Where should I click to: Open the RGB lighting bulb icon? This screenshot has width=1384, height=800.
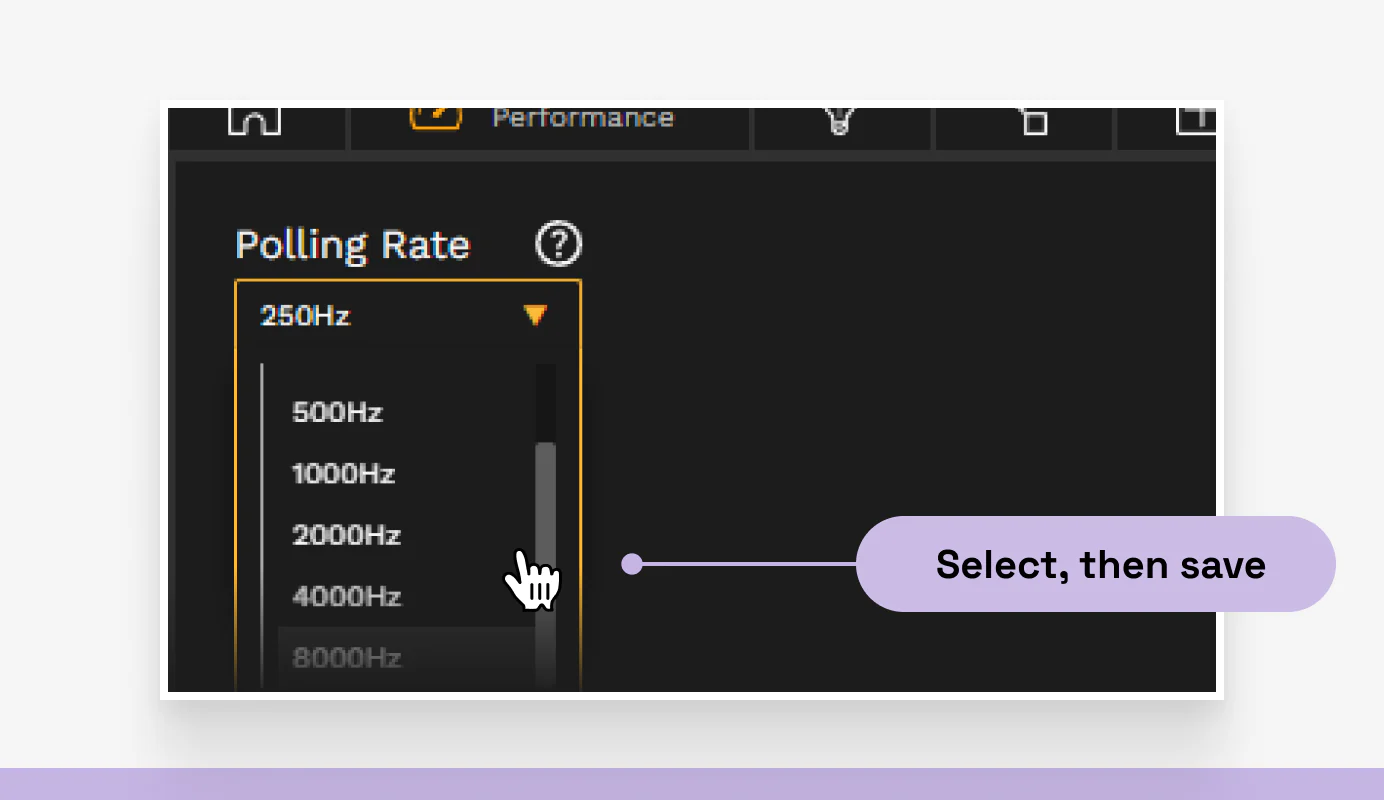(839, 122)
